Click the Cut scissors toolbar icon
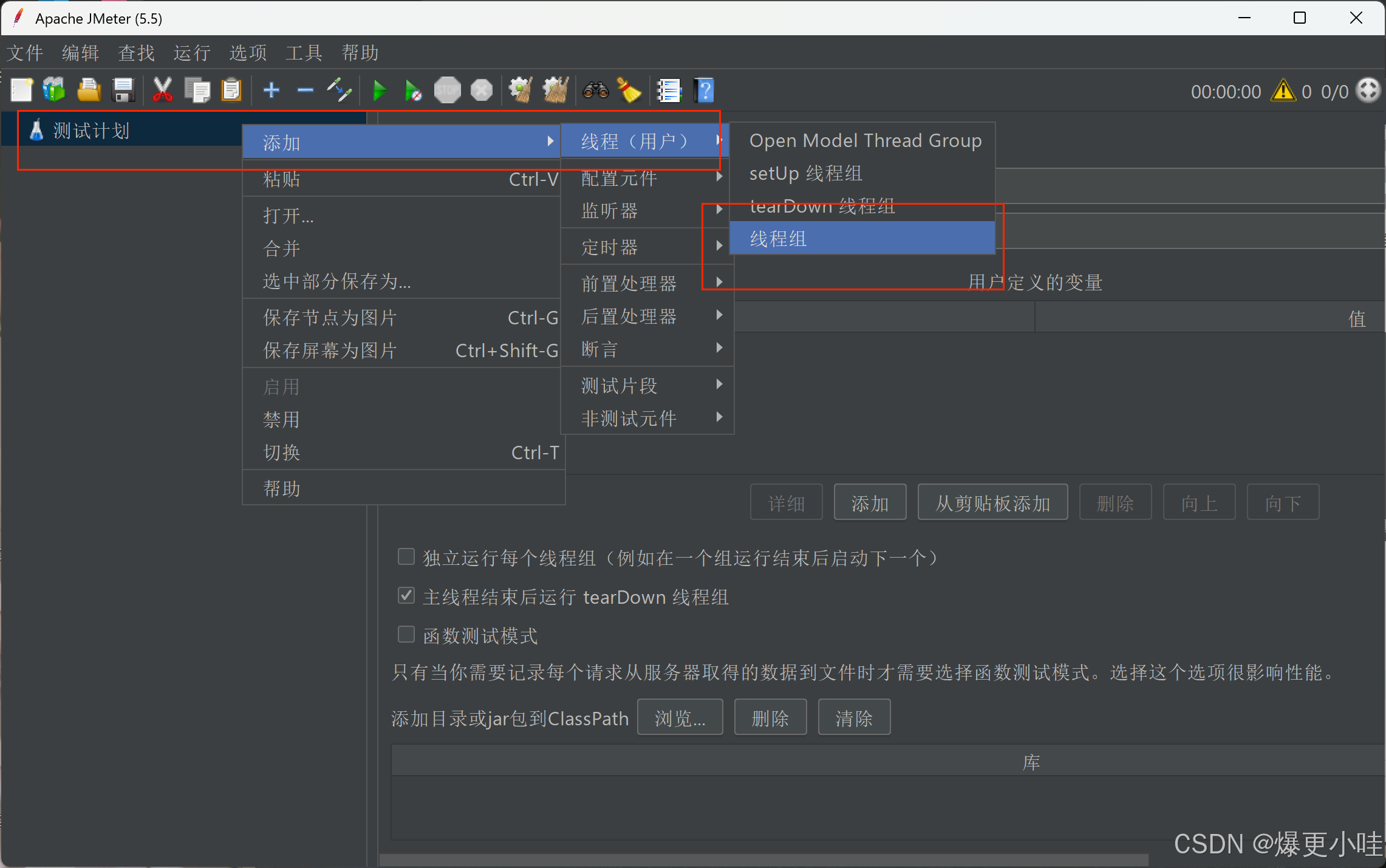Viewport: 1386px width, 868px height. pos(162,91)
